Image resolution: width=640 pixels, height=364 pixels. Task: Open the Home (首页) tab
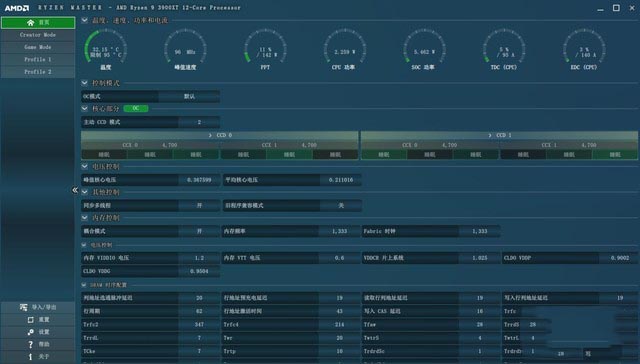point(38,22)
